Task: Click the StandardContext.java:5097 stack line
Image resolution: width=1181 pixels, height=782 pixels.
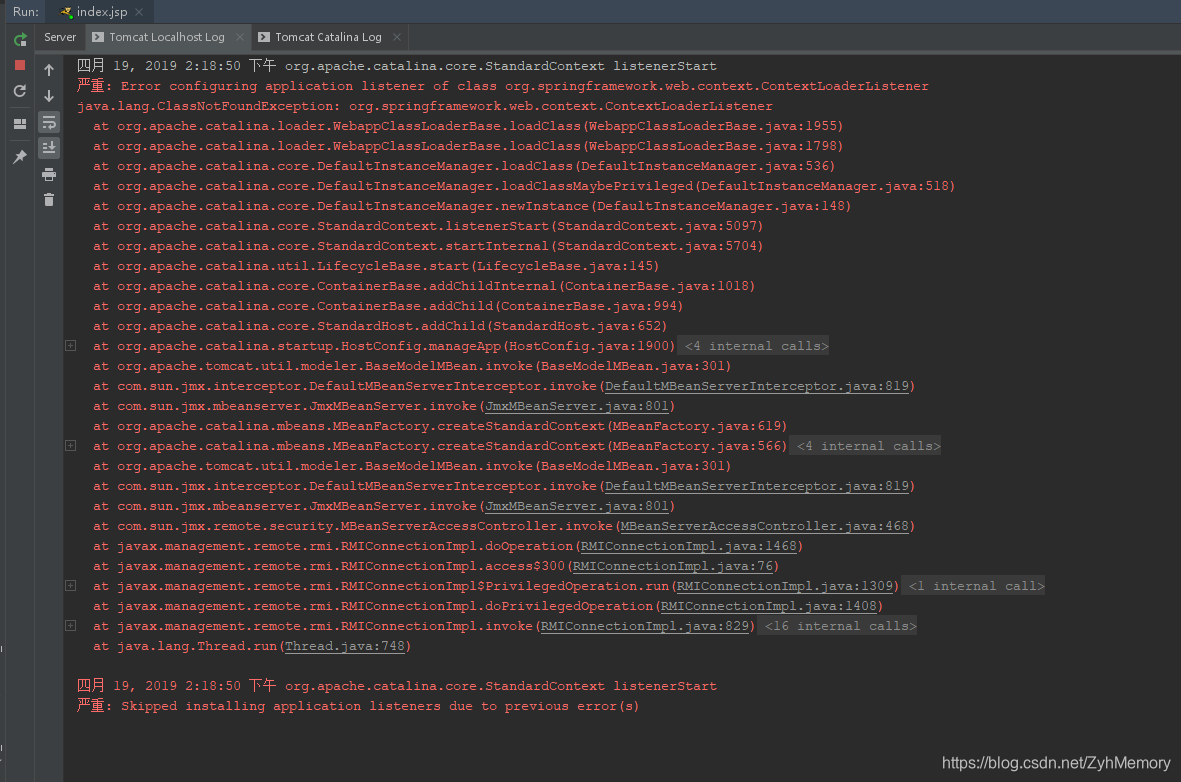Action: click(428, 226)
